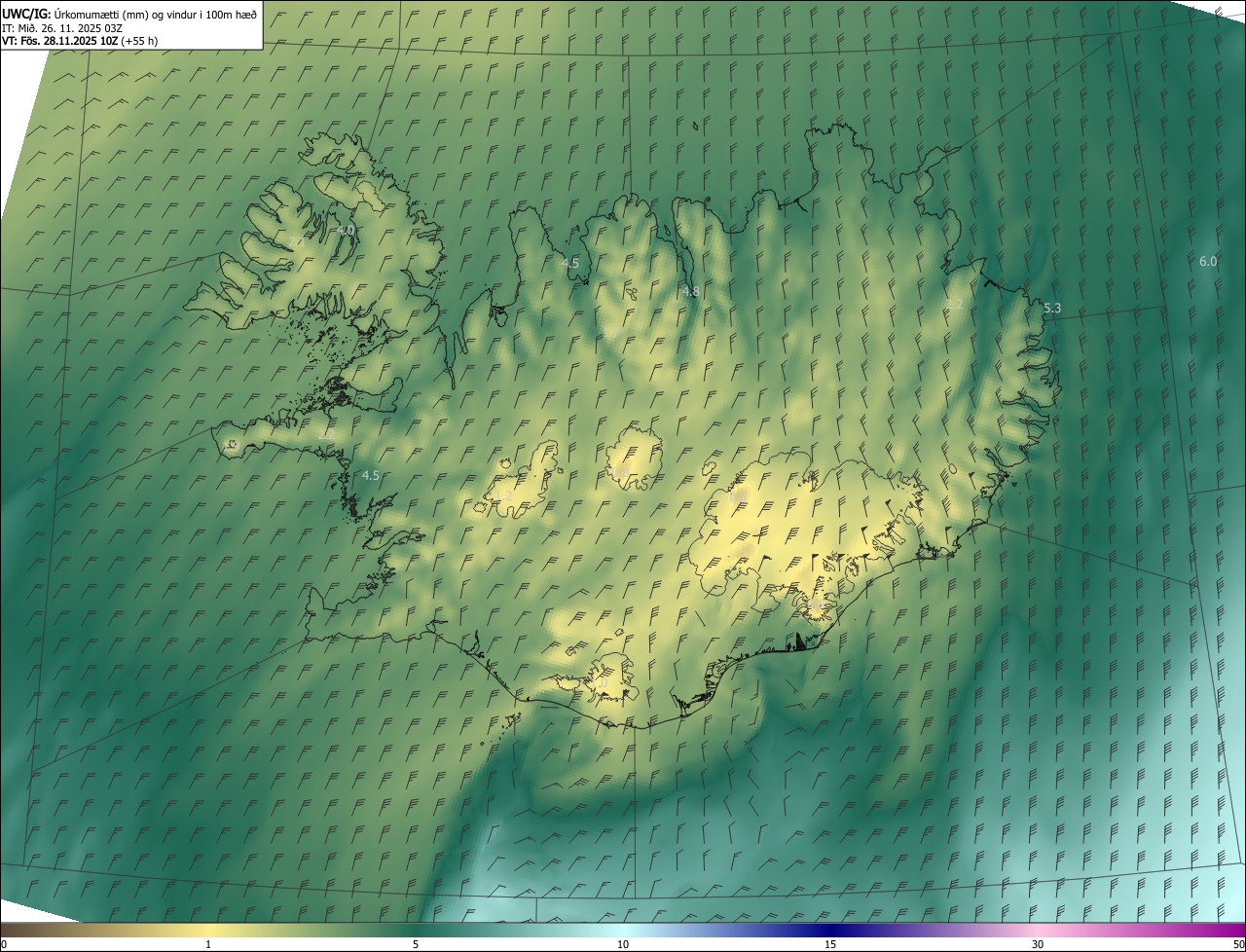This screenshot has width=1246, height=952.
Task: Click the 0 tick on the color scale
Action: tap(4, 944)
